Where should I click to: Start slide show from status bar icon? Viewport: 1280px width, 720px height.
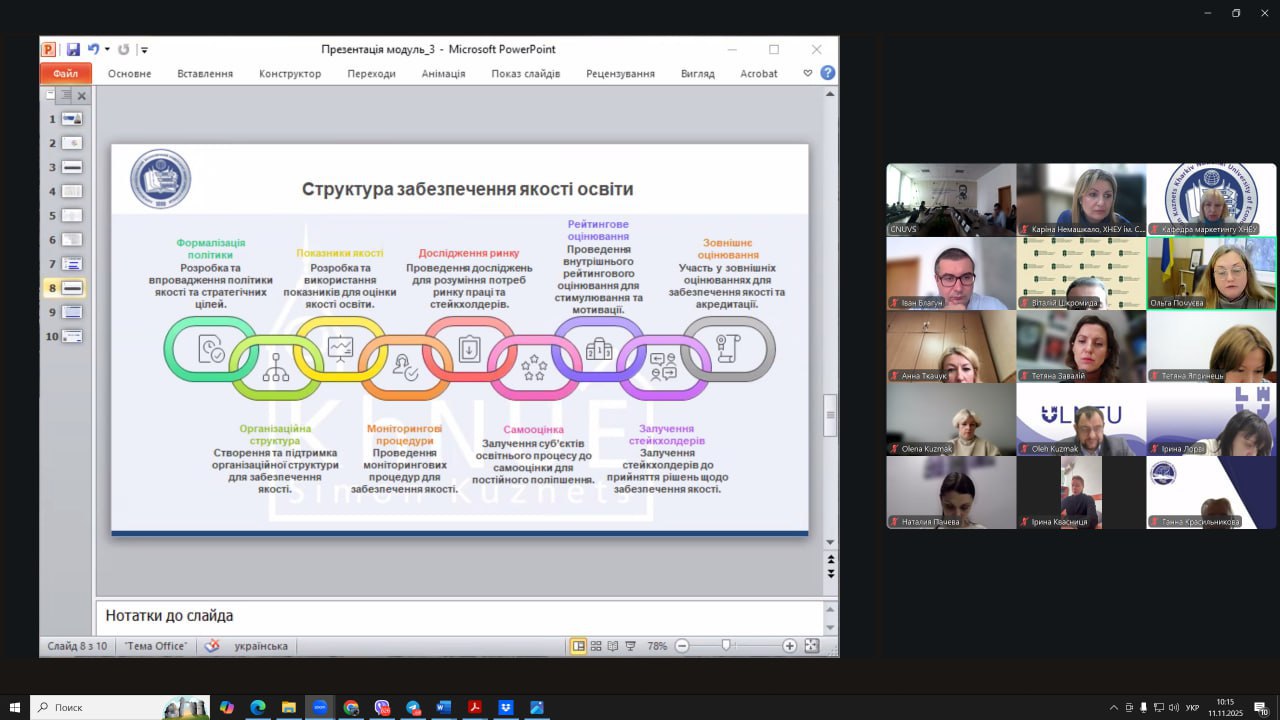pos(630,646)
